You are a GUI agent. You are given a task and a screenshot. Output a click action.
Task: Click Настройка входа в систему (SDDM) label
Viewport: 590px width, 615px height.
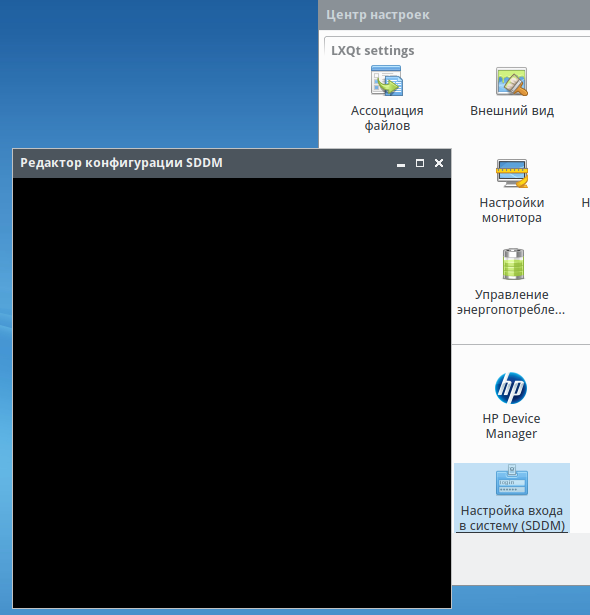(512, 518)
